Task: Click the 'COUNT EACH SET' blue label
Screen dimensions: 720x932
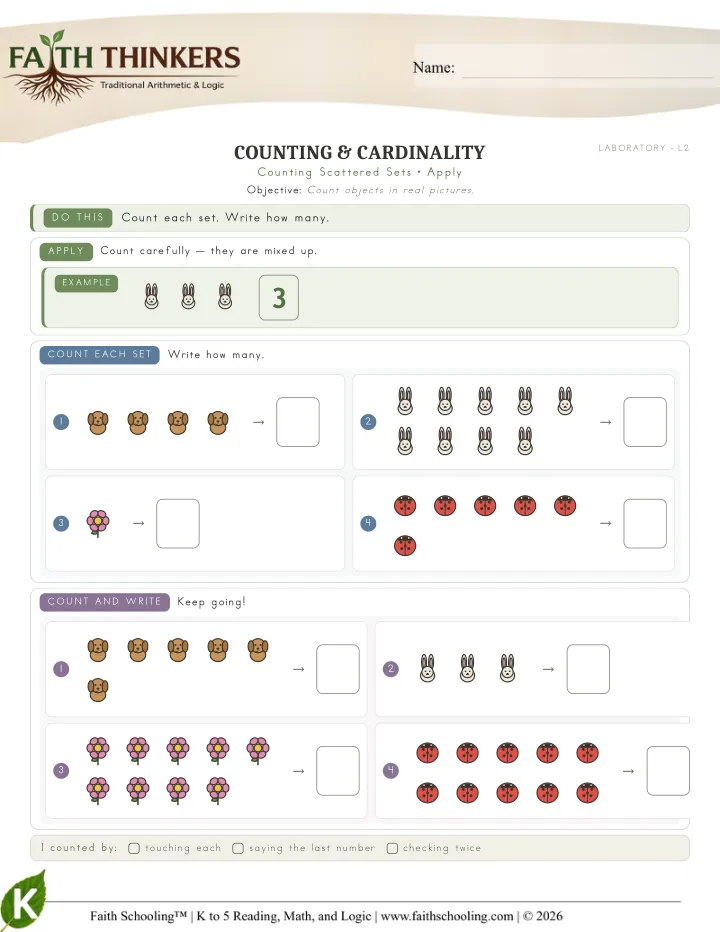Action: 99,354
